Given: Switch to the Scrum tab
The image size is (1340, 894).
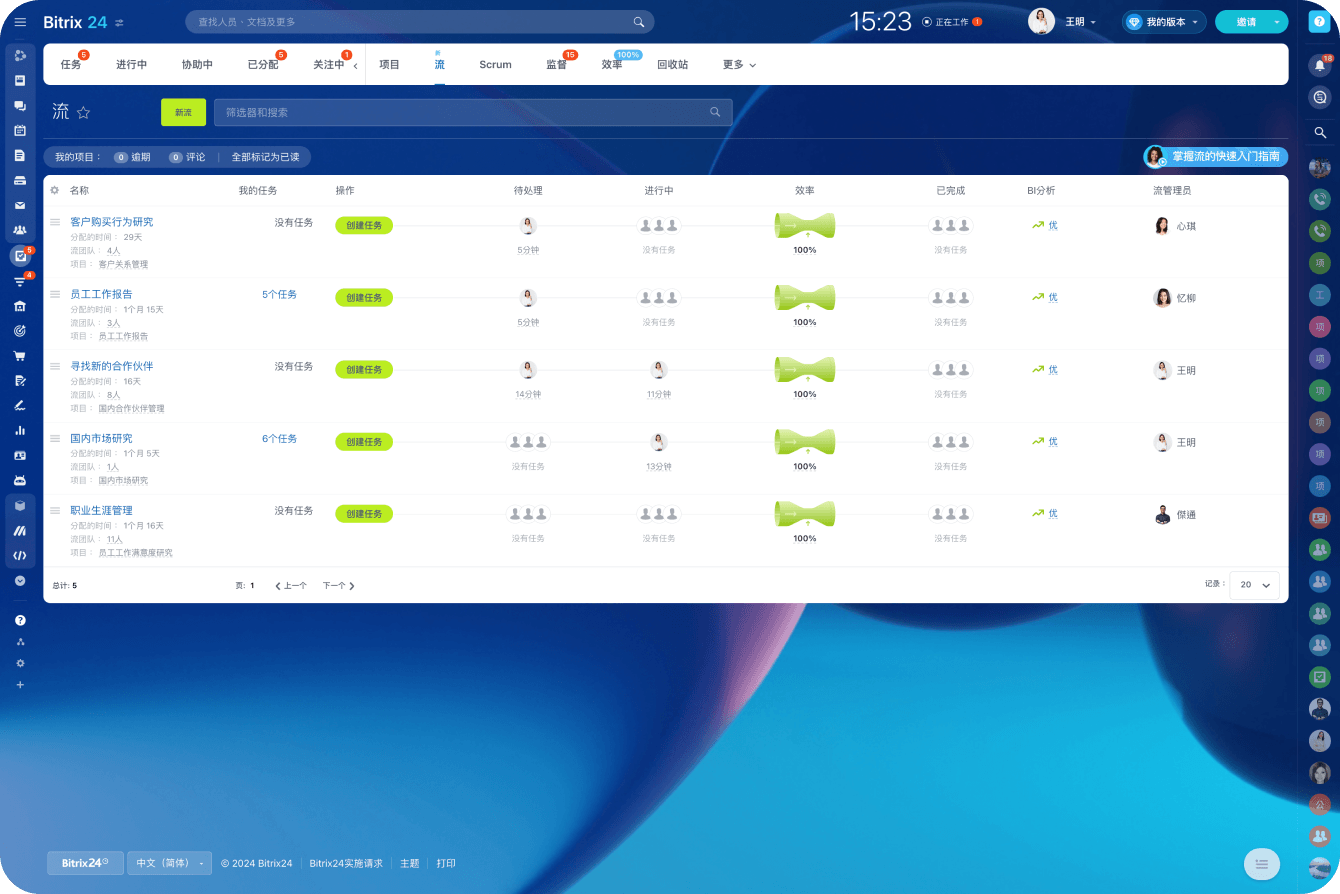Looking at the screenshot, I should (x=495, y=65).
